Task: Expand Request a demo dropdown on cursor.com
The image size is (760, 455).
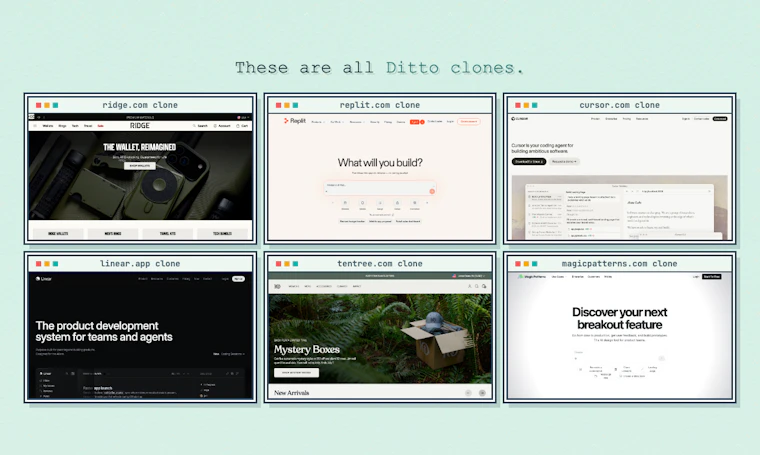Action: pyautogui.click(x=564, y=162)
